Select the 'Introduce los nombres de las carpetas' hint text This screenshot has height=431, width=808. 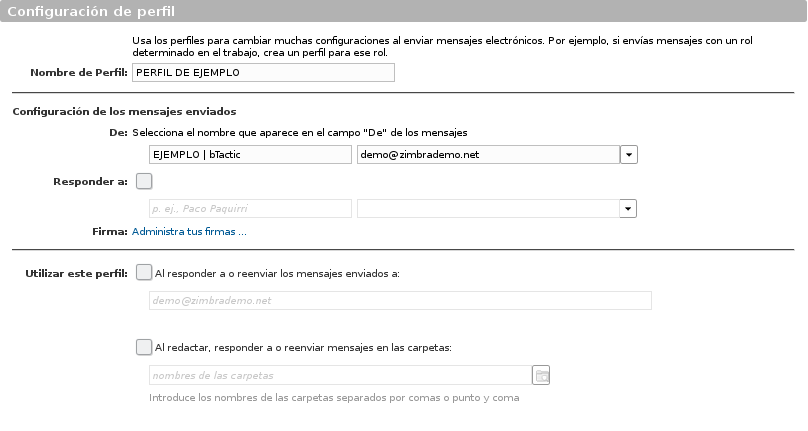pos(334,398)
